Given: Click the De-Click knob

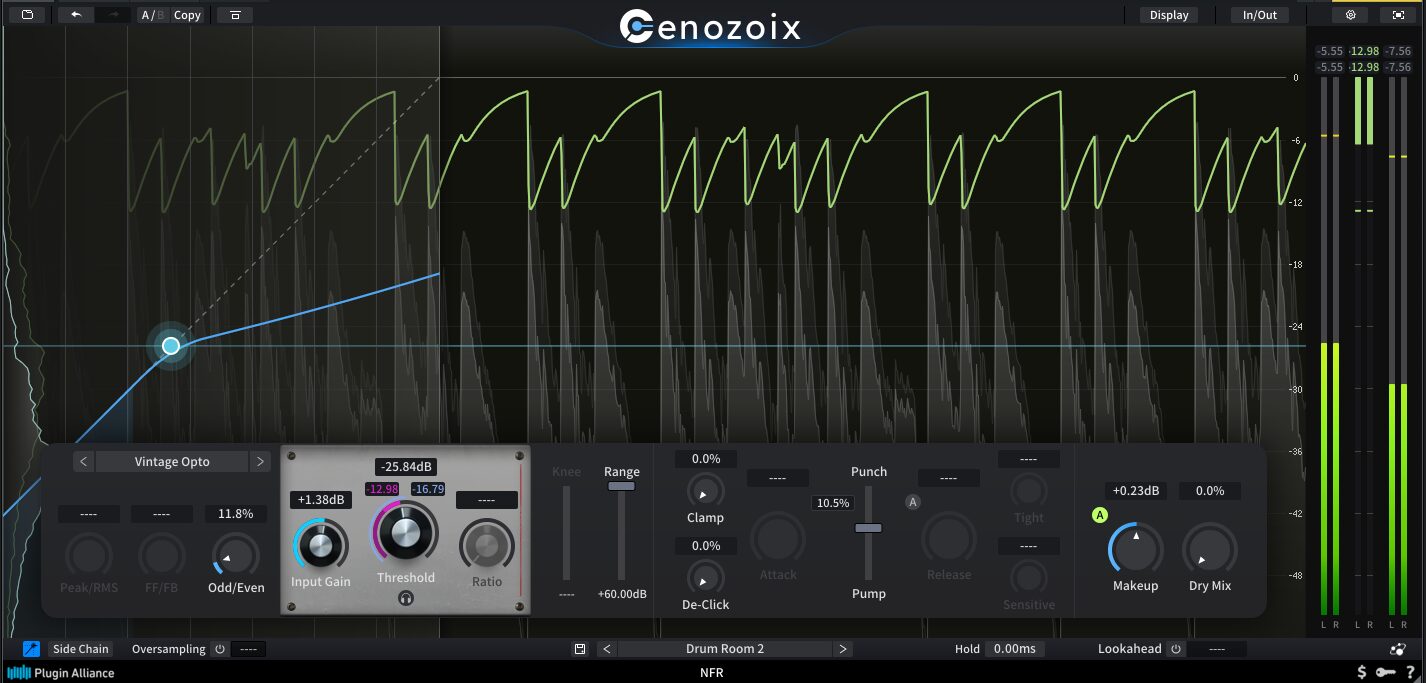Looking at the screenshot, I should tap(705, 577).
